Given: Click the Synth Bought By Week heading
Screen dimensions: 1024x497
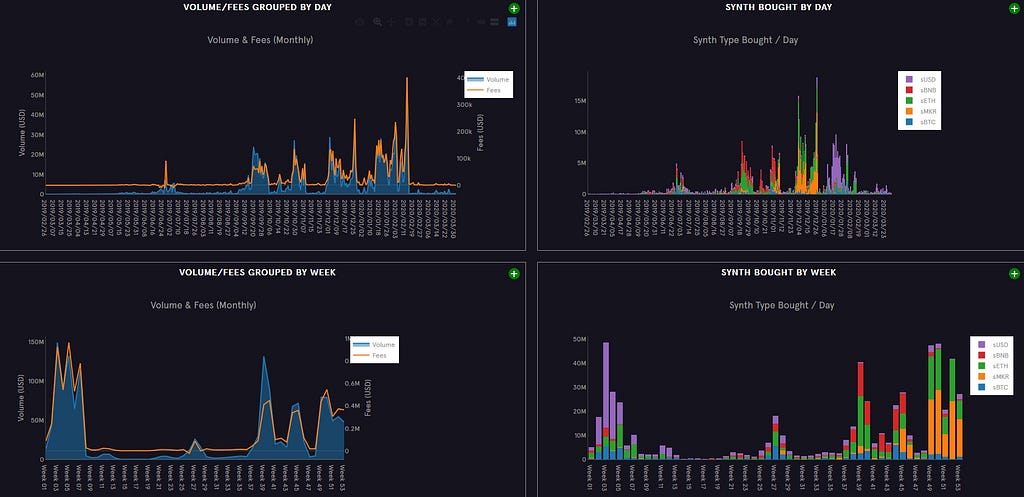Looking at the screenshot, I should pyautogui.click(x=778, y=272).
